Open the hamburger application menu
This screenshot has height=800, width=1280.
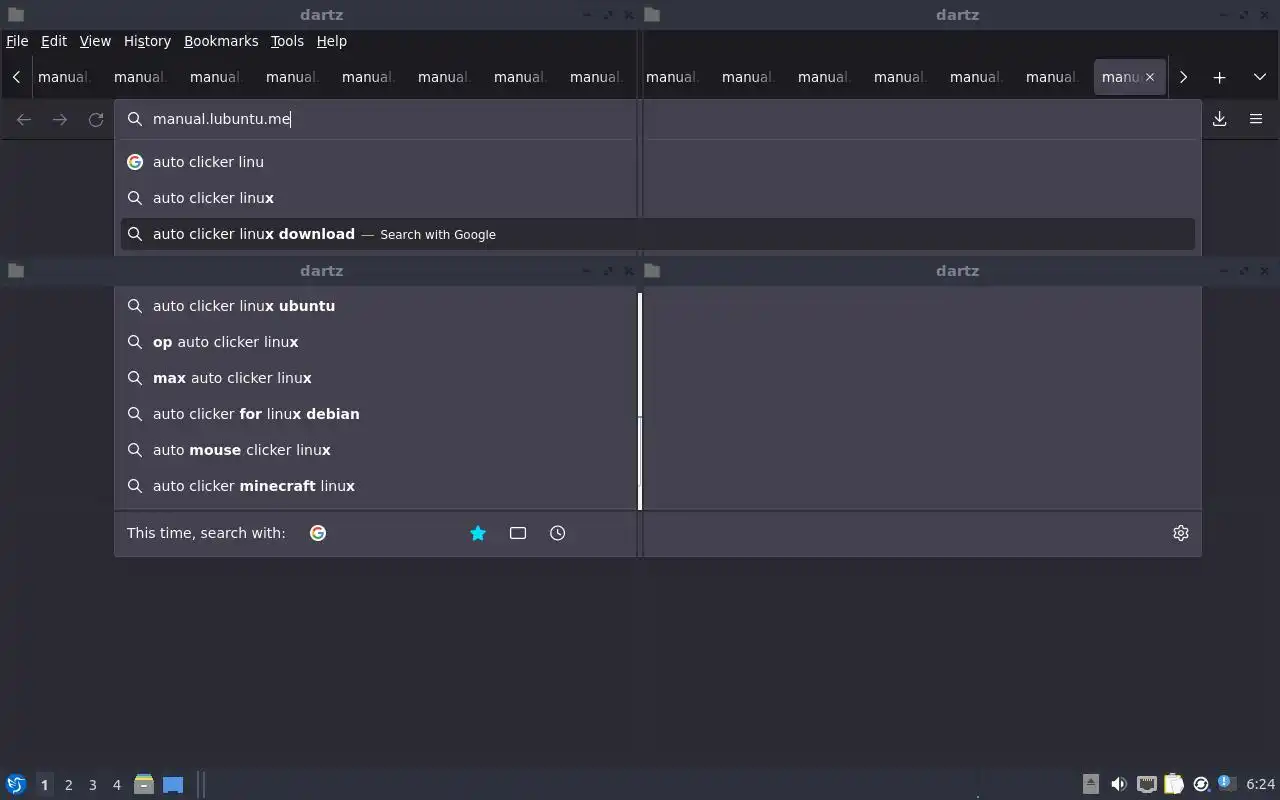coord(1256,119)
